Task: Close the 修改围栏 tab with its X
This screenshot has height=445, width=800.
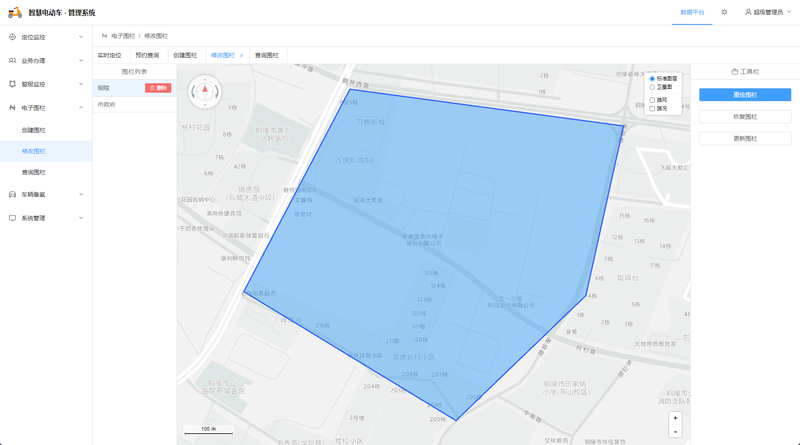Action: (x=241, y=56)
